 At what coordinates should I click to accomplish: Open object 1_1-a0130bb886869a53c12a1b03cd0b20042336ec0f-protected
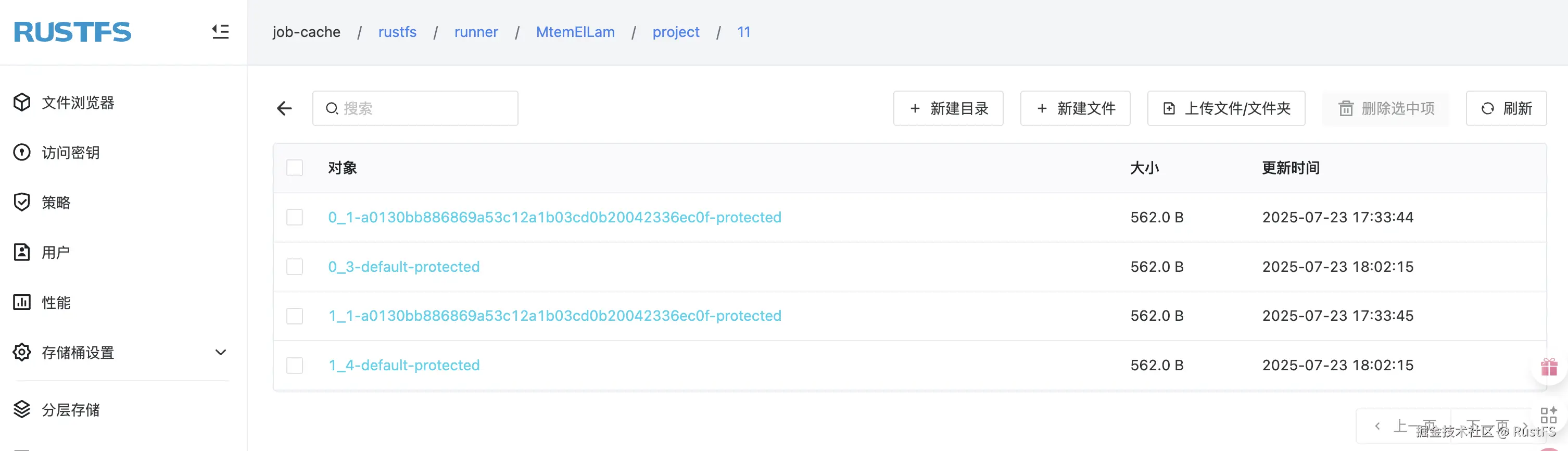(x=554, y=316)
